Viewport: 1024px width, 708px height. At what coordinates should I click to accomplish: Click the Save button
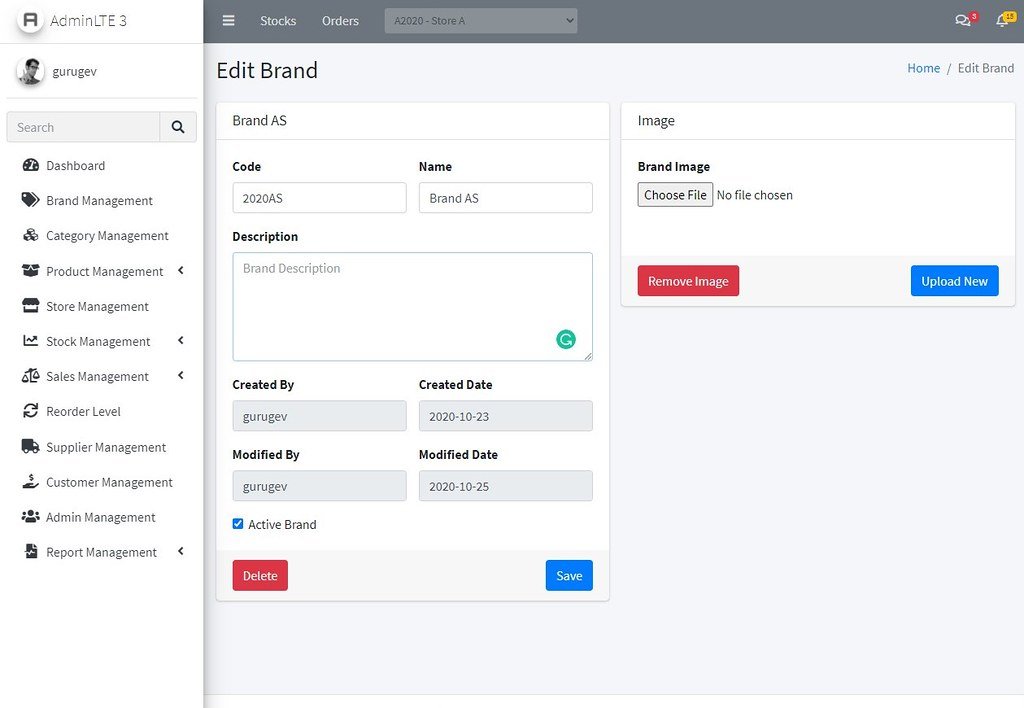(x=569, y=575)
